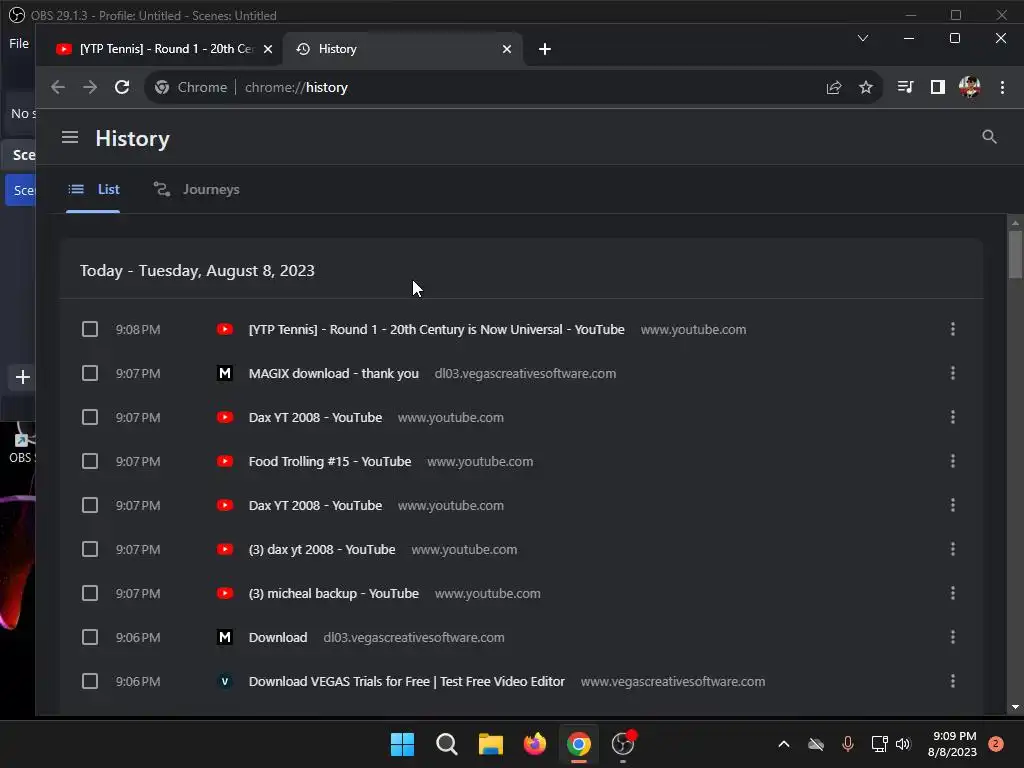This screenshot has height=768, width=1024.
Task: Open more actions for (3) micheal backup
Action: [x=952, y=593]
